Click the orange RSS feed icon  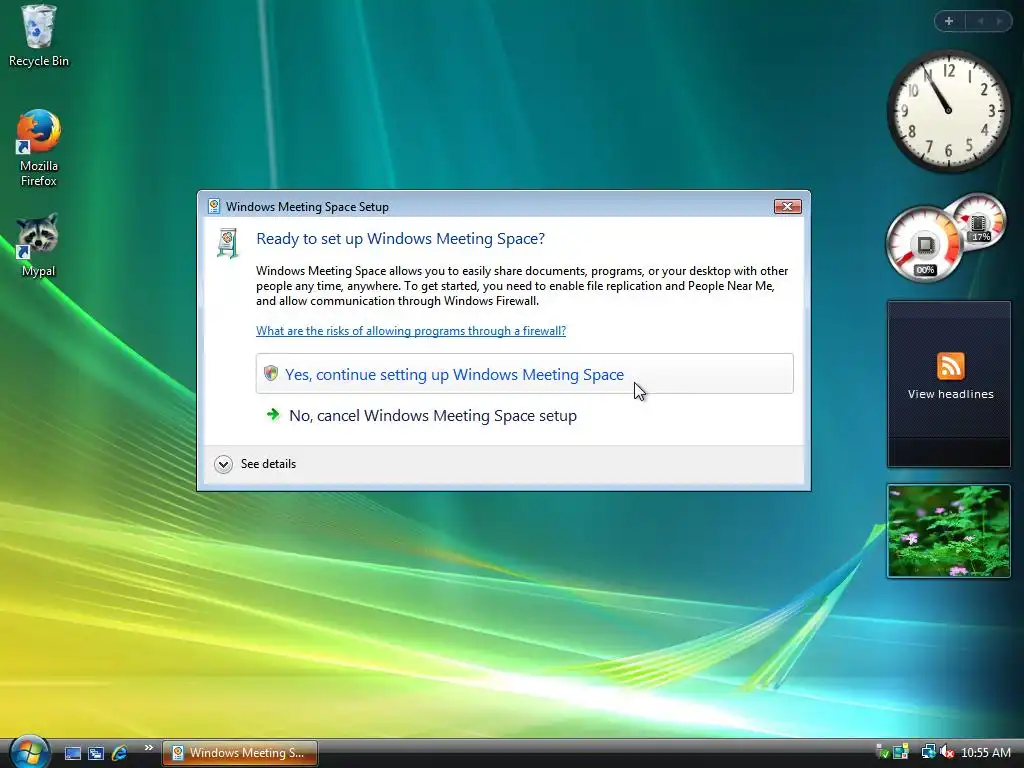950,366
